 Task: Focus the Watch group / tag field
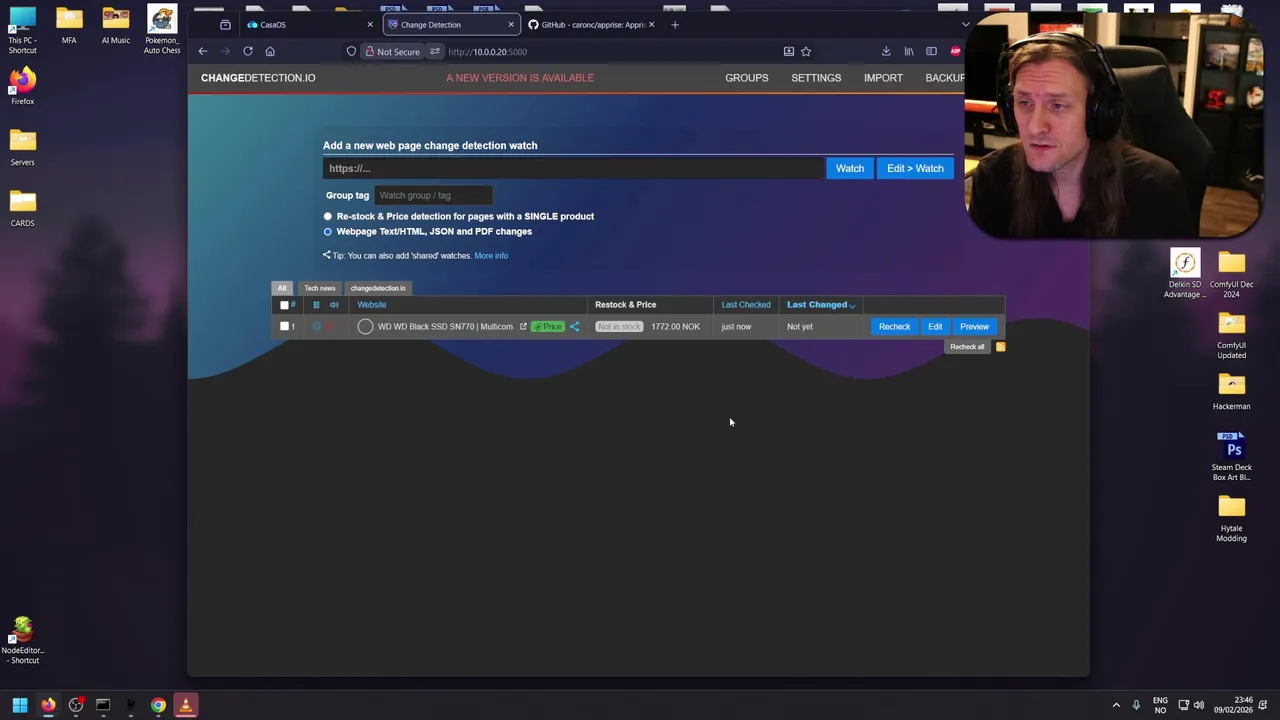pyautogui.click(x=433, y=196)
